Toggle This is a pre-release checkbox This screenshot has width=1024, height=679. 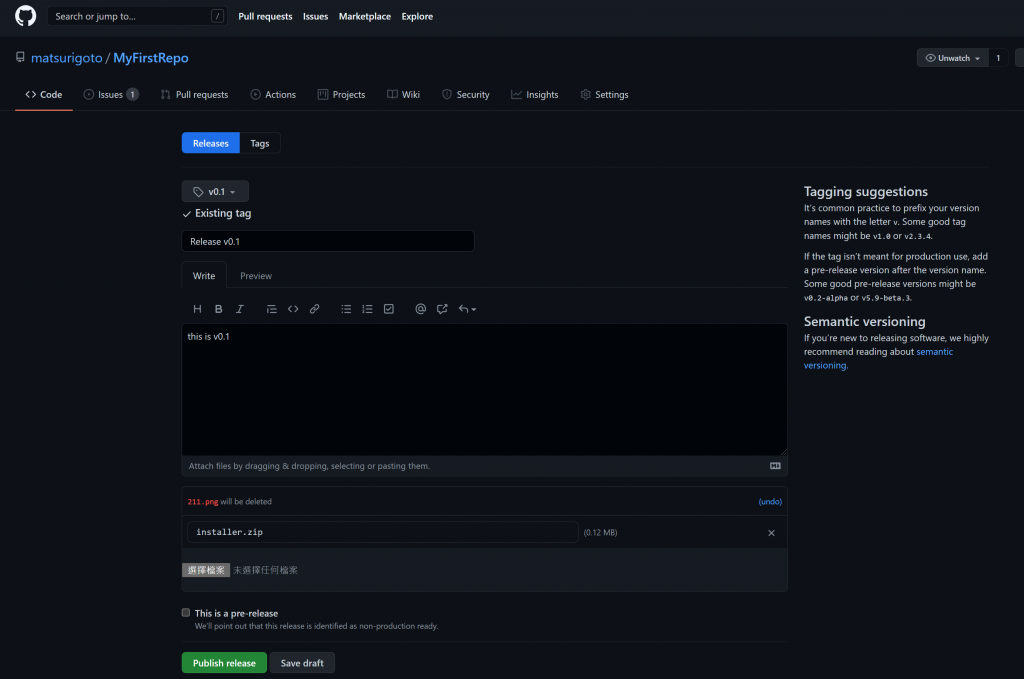pos(186,612)
